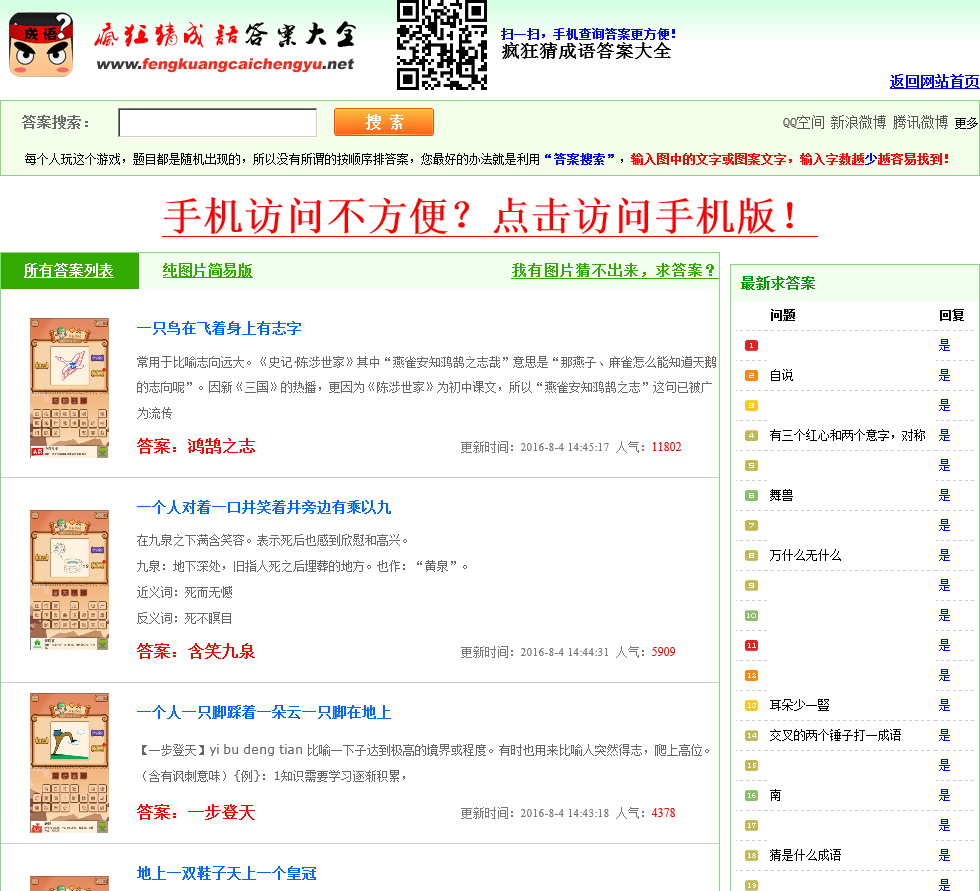The width and height of the screenshot is (980, 891).
Task: Click 是 reply link beside 万什么无什么
Action: point(944,555)
